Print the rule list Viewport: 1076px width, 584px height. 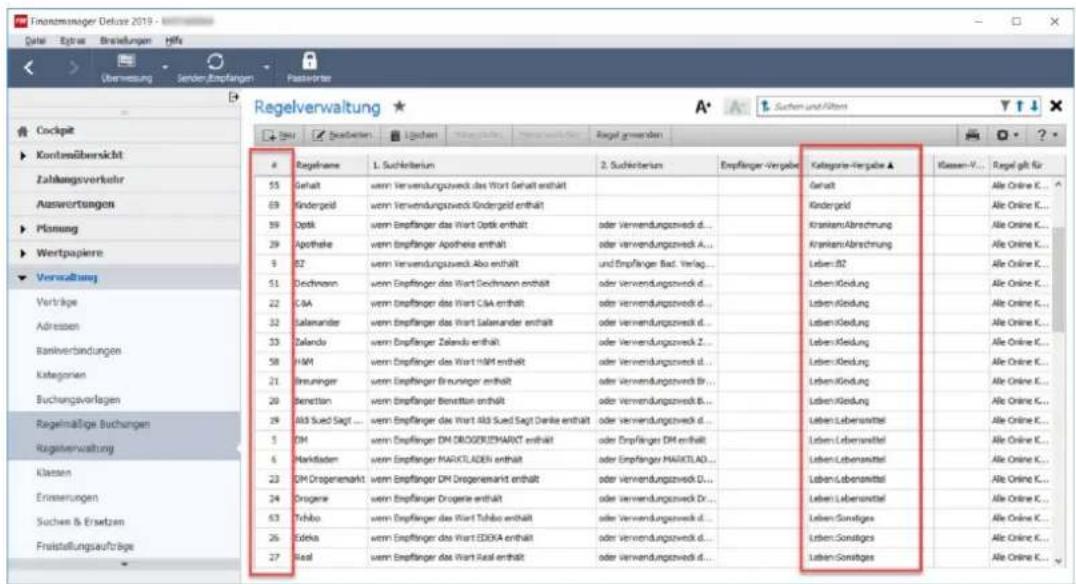(x=972, y=135)
